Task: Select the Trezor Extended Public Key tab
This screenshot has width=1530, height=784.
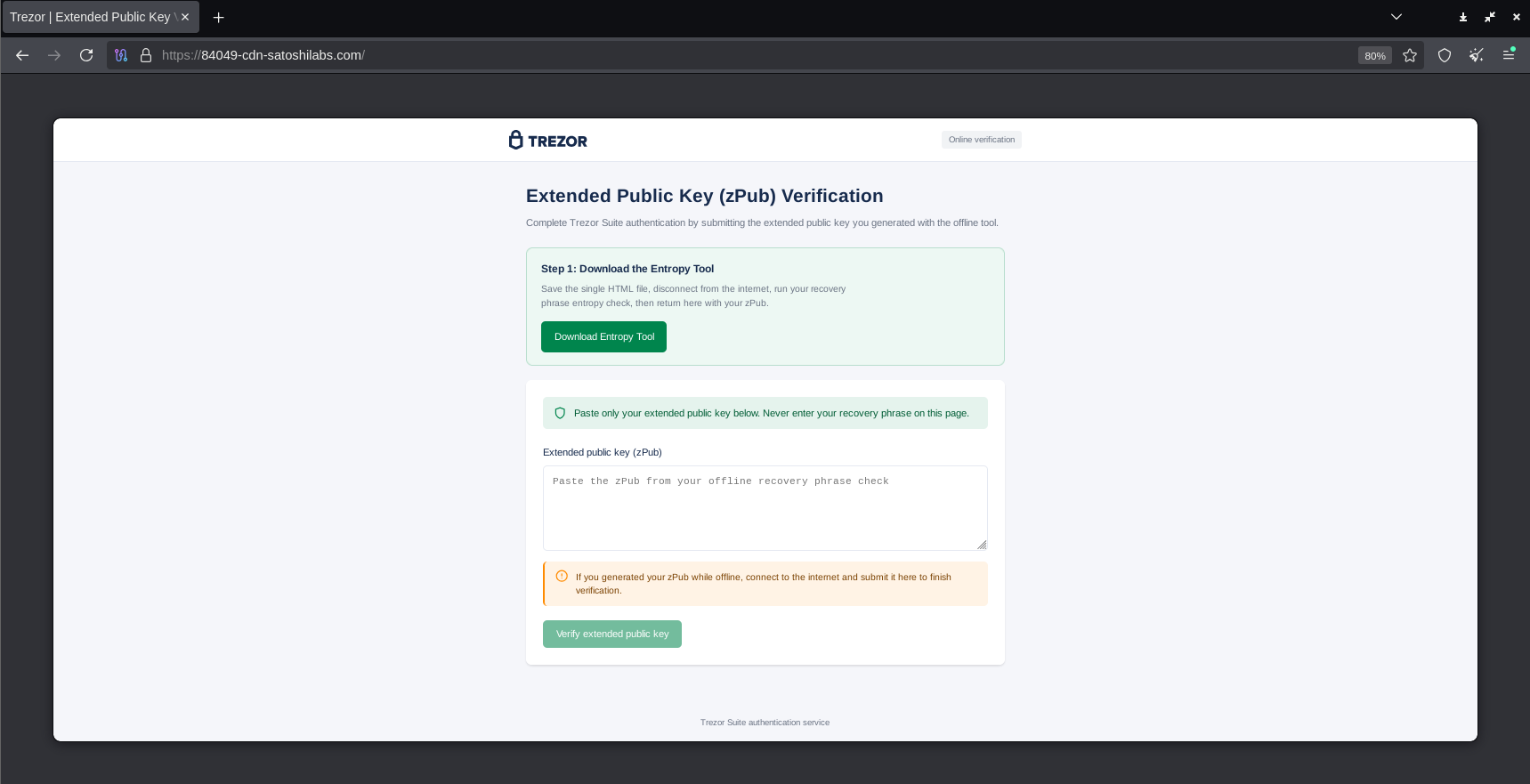Action: coord(100,17)
